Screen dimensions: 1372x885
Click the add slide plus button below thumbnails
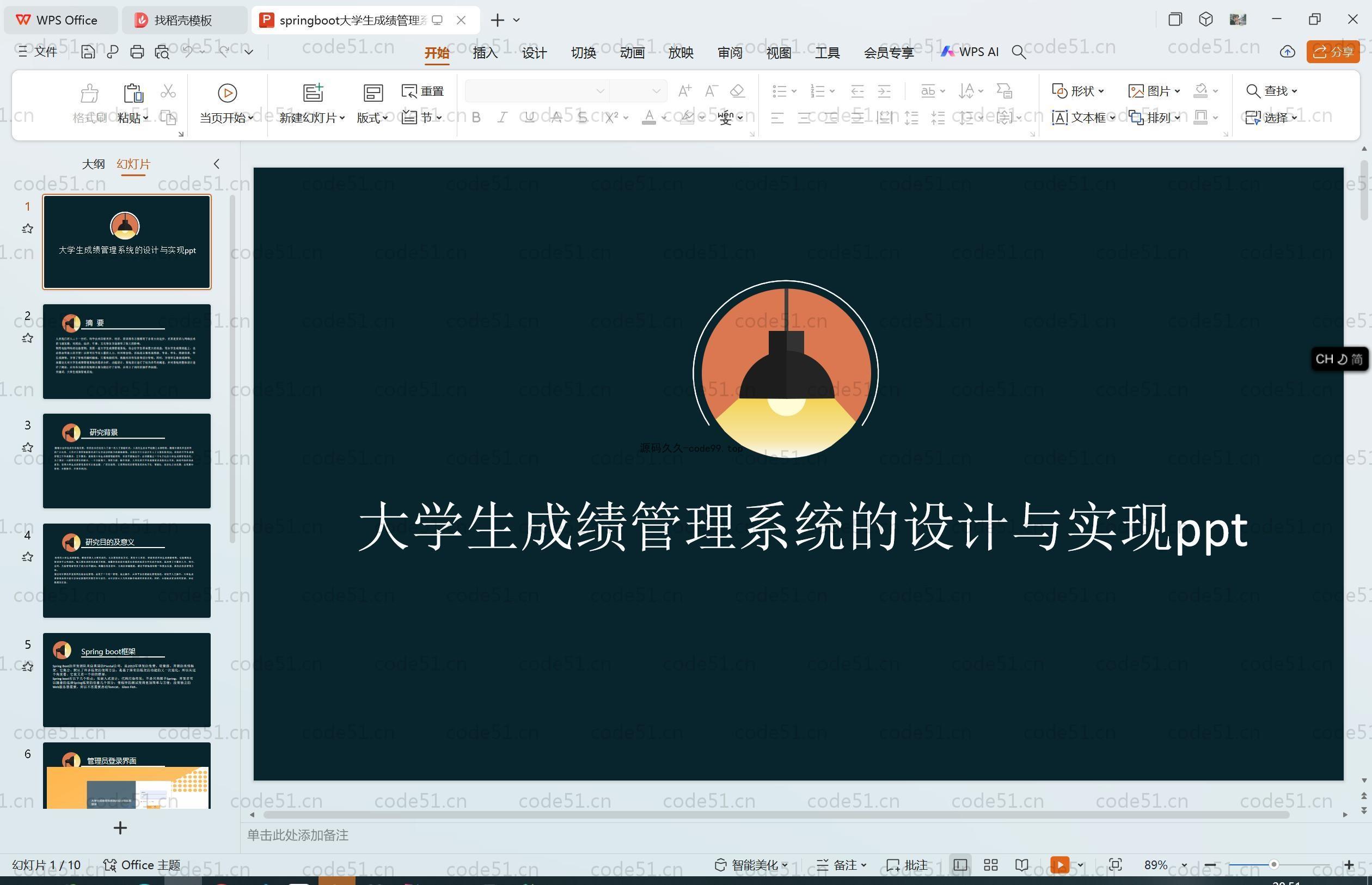(120, 827)
